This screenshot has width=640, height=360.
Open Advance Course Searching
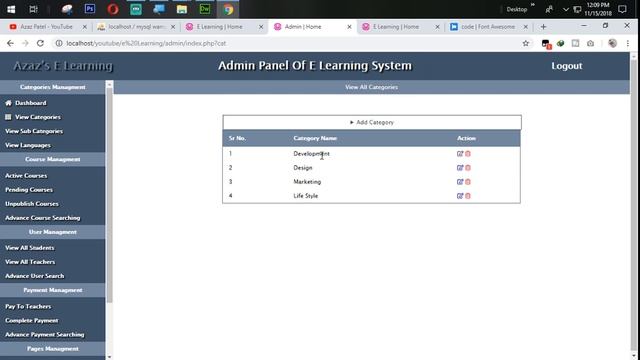(42, 218)
